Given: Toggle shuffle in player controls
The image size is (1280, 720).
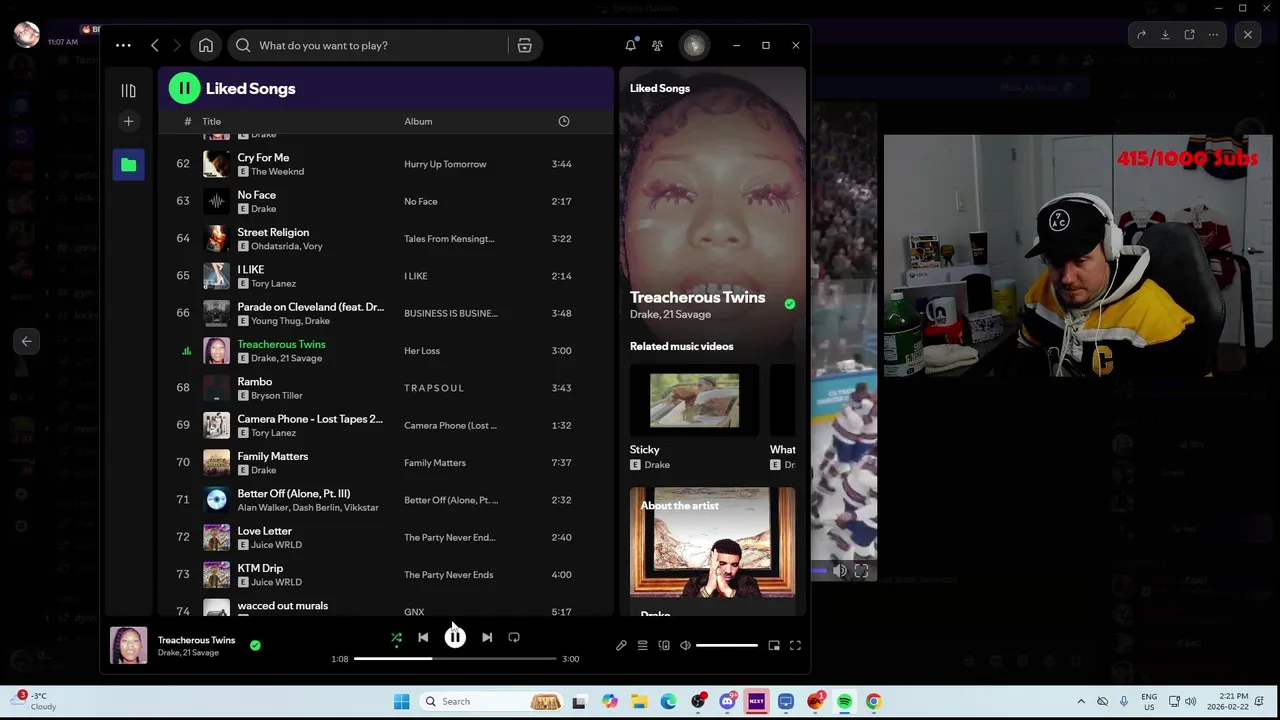Looking at the screenshot, I should click(396, 637).
